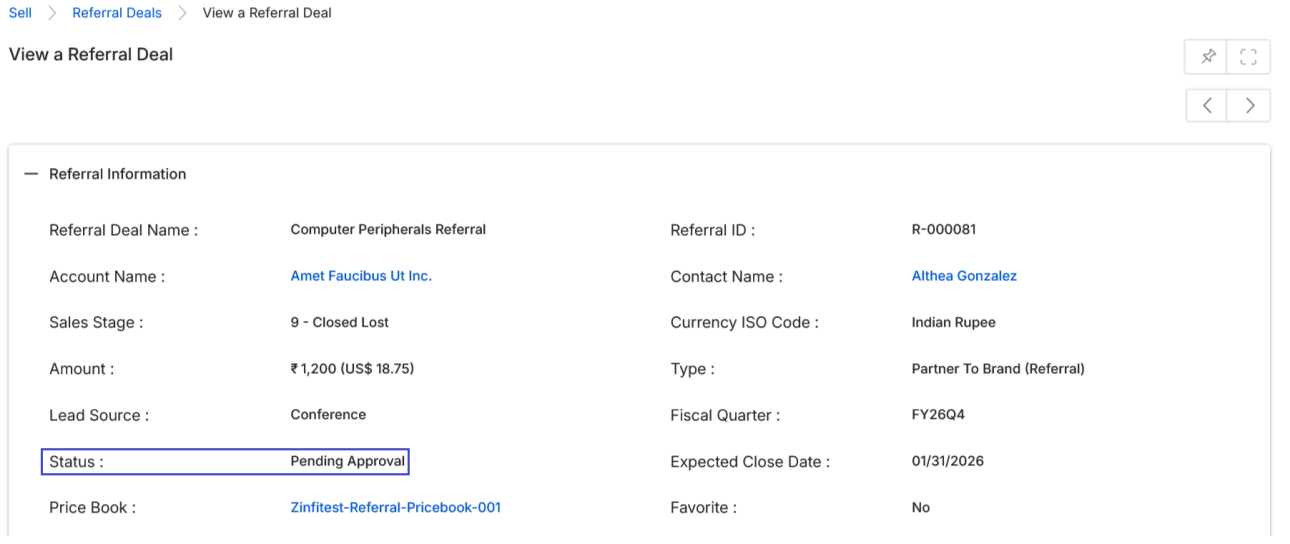Go to previous referral deal arrow
Image resolution: width=1290 pixels, height=544 pixels.
1207,105
